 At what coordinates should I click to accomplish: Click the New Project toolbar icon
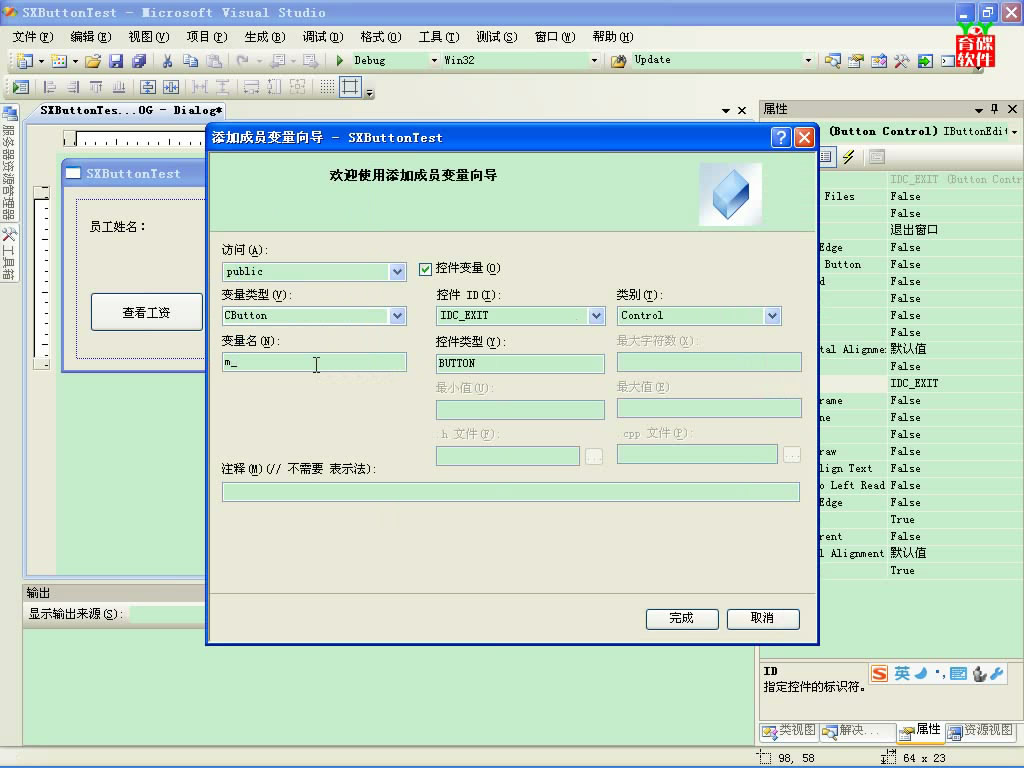point(24,61)
